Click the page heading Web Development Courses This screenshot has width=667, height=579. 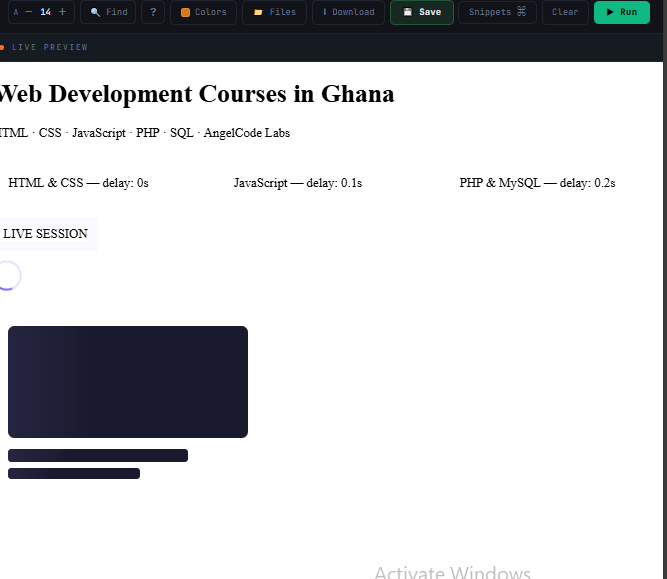tap(197, 94)
